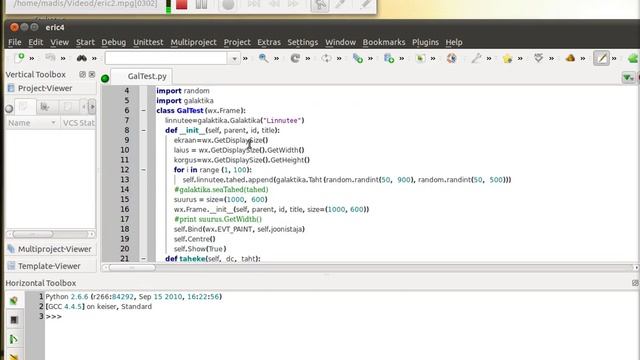Click the New file toolbar icon
This screenshot has width=640, height=360.
coord(19,58)
